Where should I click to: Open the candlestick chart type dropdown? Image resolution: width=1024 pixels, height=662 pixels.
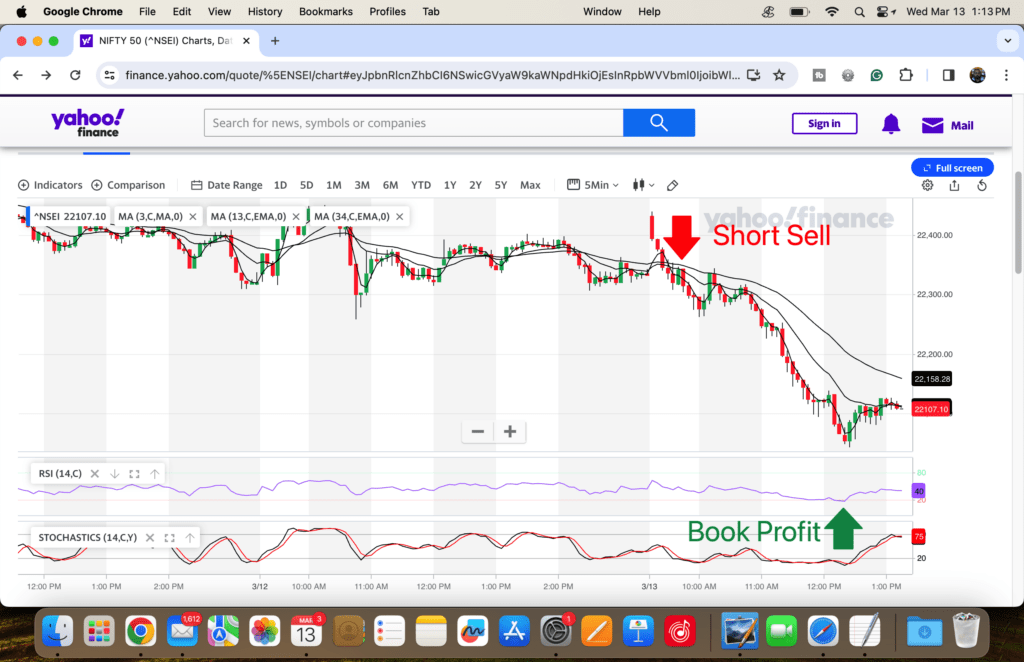pos(643,185)
